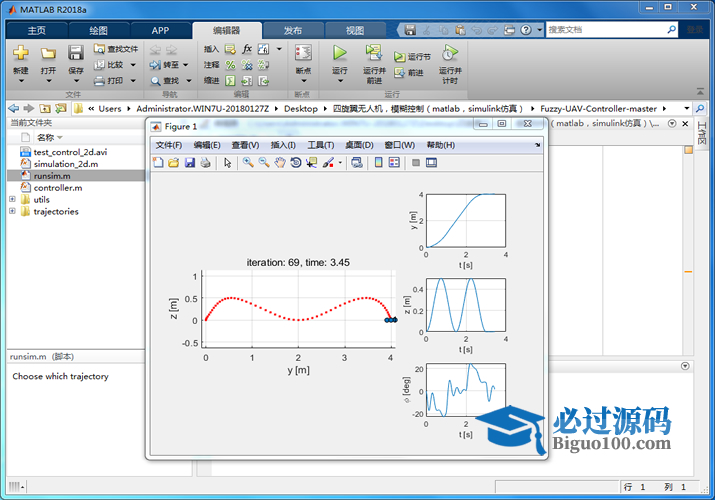Print the figure from Figure toolbar
Screen dimensions: 715x500
point(206,163)
